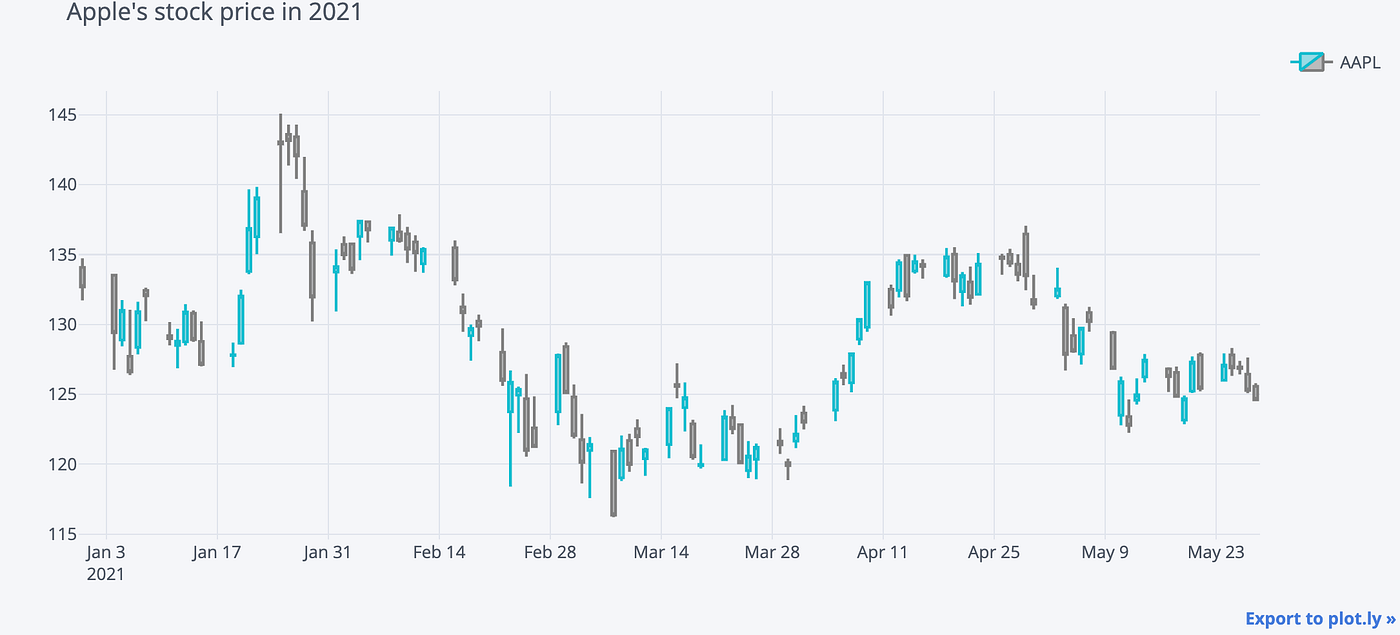The image size is (1400, 635).
Task: Select the Jan 17 x-axis tick label
Action: click(x=217, y=552)
